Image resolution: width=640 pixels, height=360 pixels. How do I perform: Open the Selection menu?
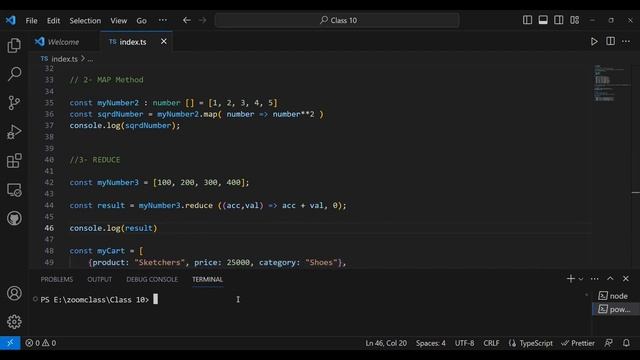coord(85,20)
